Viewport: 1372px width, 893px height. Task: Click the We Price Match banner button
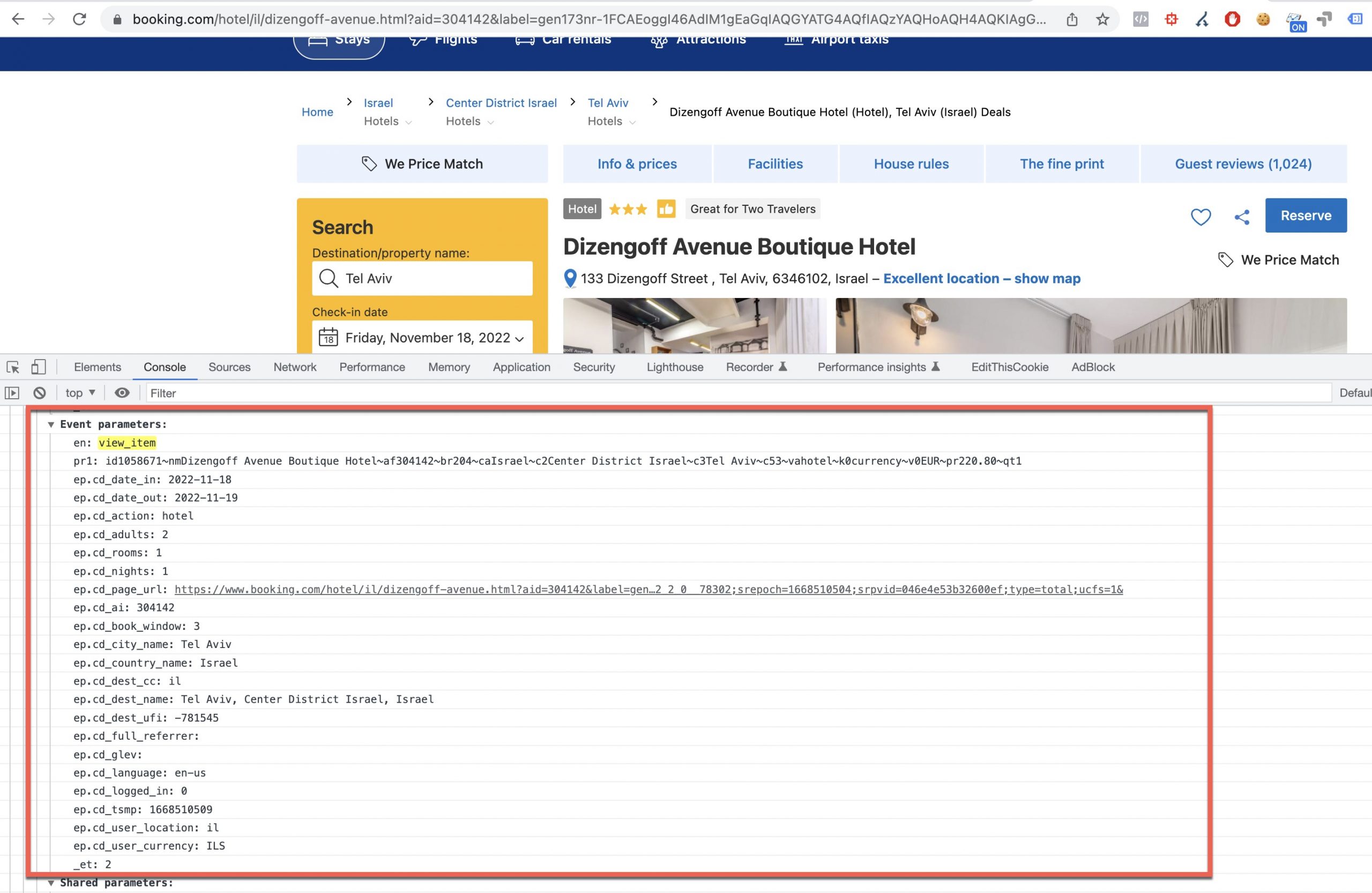pos(422,163)
